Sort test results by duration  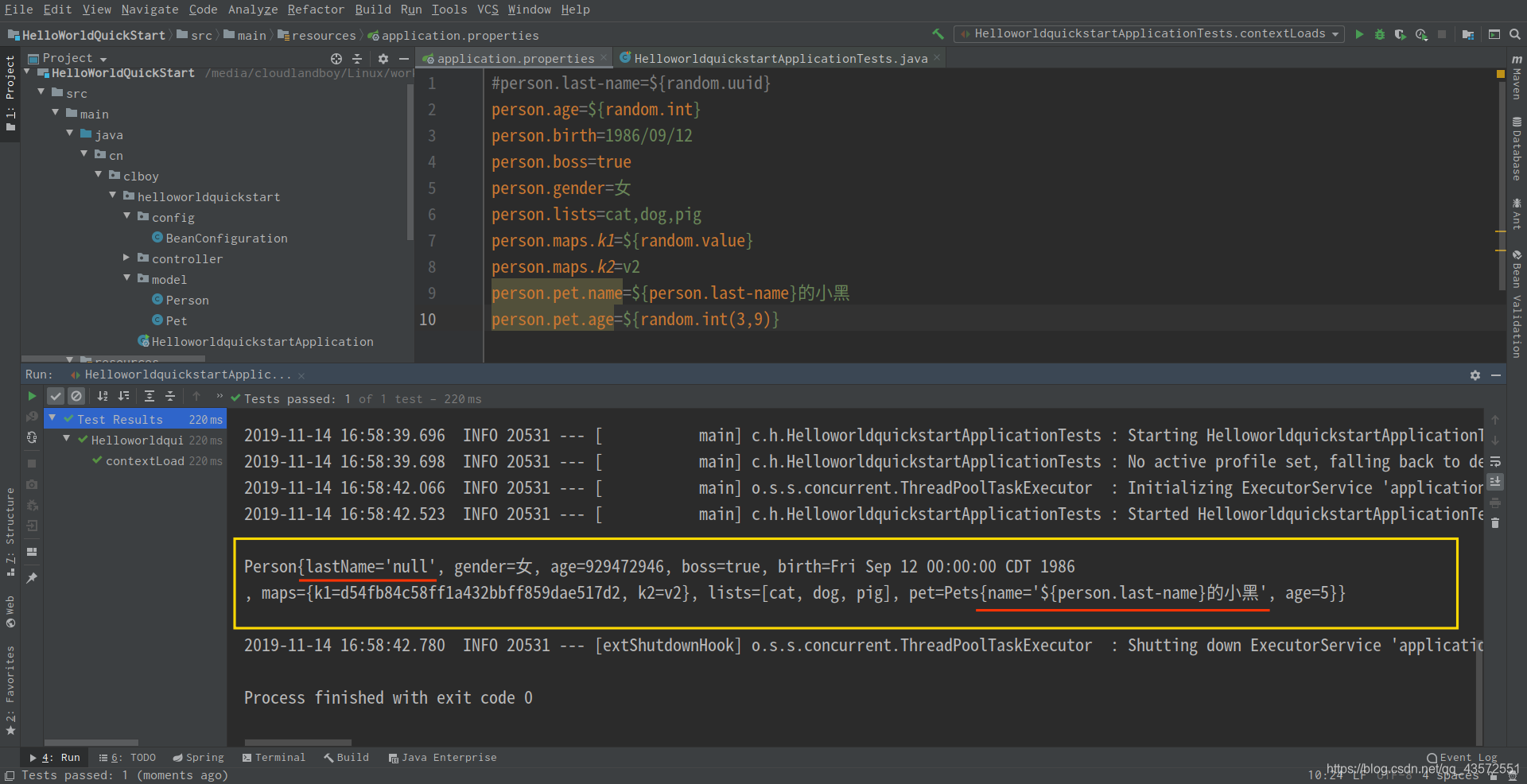pos(123,396)
